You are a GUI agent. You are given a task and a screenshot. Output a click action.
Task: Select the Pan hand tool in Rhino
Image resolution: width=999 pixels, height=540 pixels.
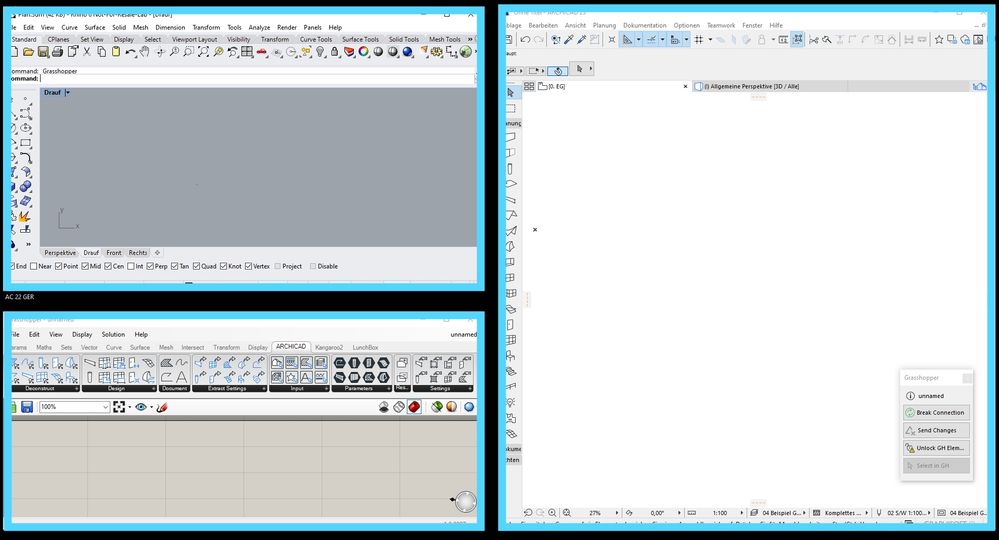tap(145, 52)
